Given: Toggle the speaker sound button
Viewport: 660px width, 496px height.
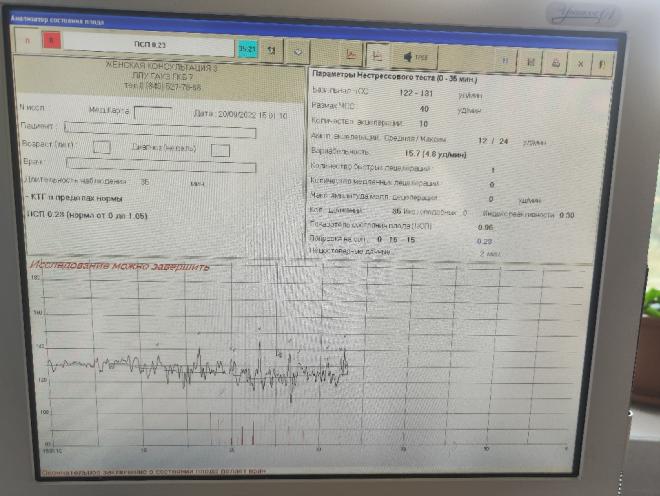Looking at the screenshot, I should 415,57.
